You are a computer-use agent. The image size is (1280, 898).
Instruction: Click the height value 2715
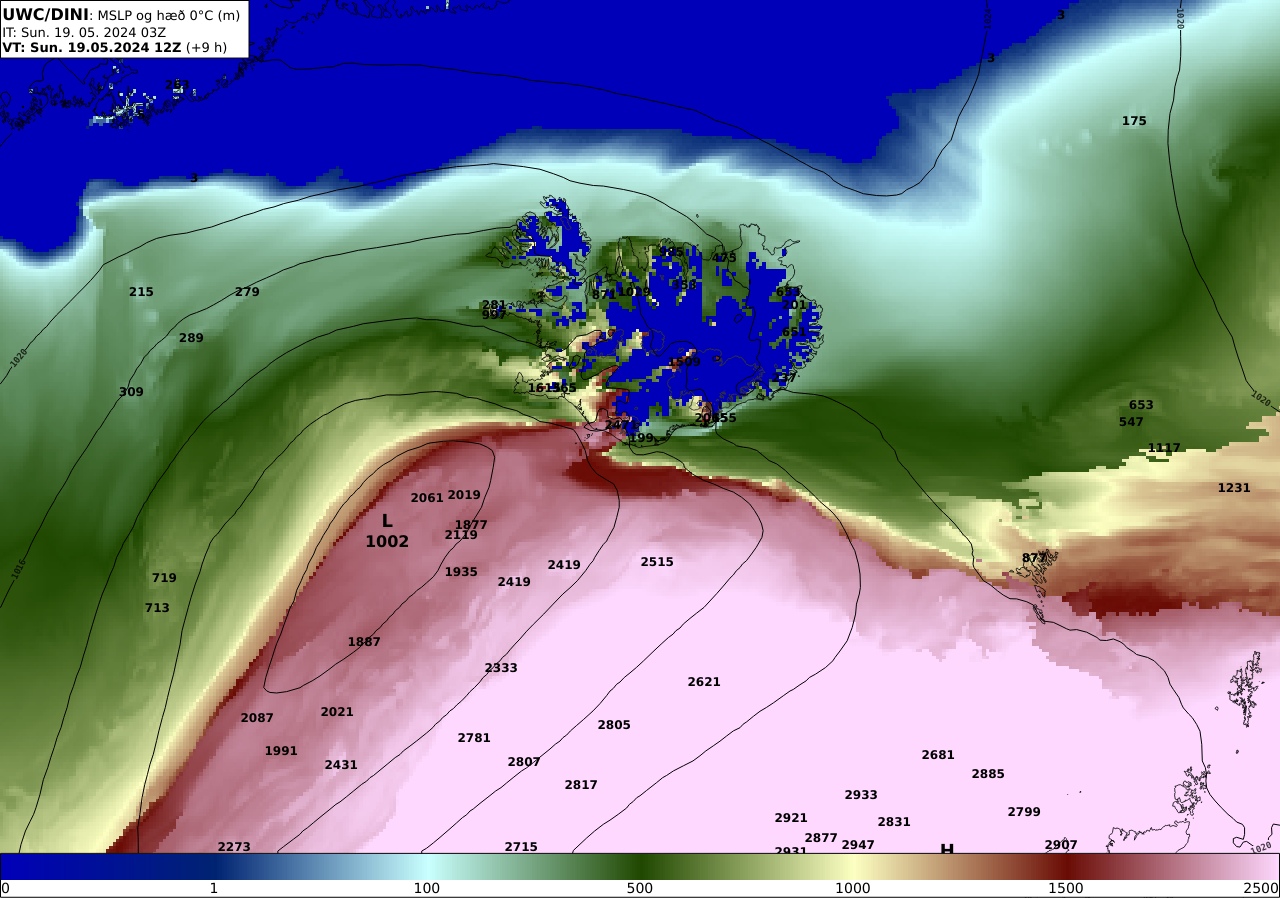[521, 847]
